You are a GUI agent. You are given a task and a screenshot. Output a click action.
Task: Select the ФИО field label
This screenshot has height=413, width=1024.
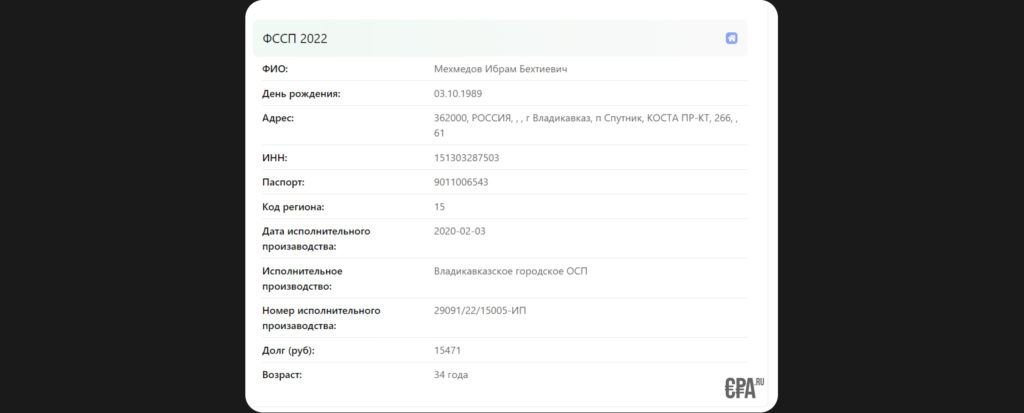(275, 68)
